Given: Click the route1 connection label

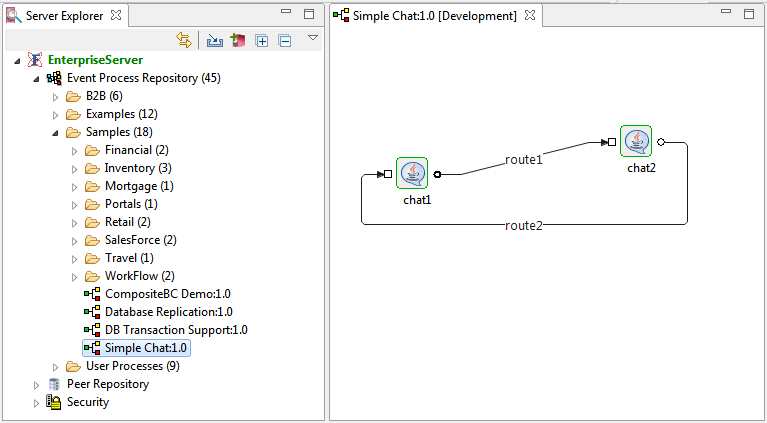Looking at the screenshot, I should [x=523, y=159].
